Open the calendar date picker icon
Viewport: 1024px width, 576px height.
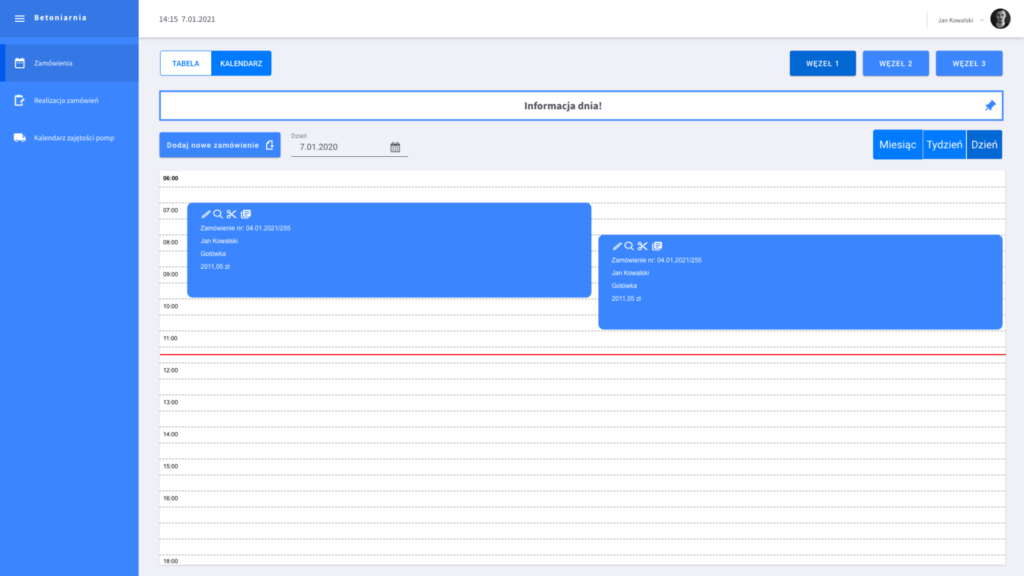point(395,147)
